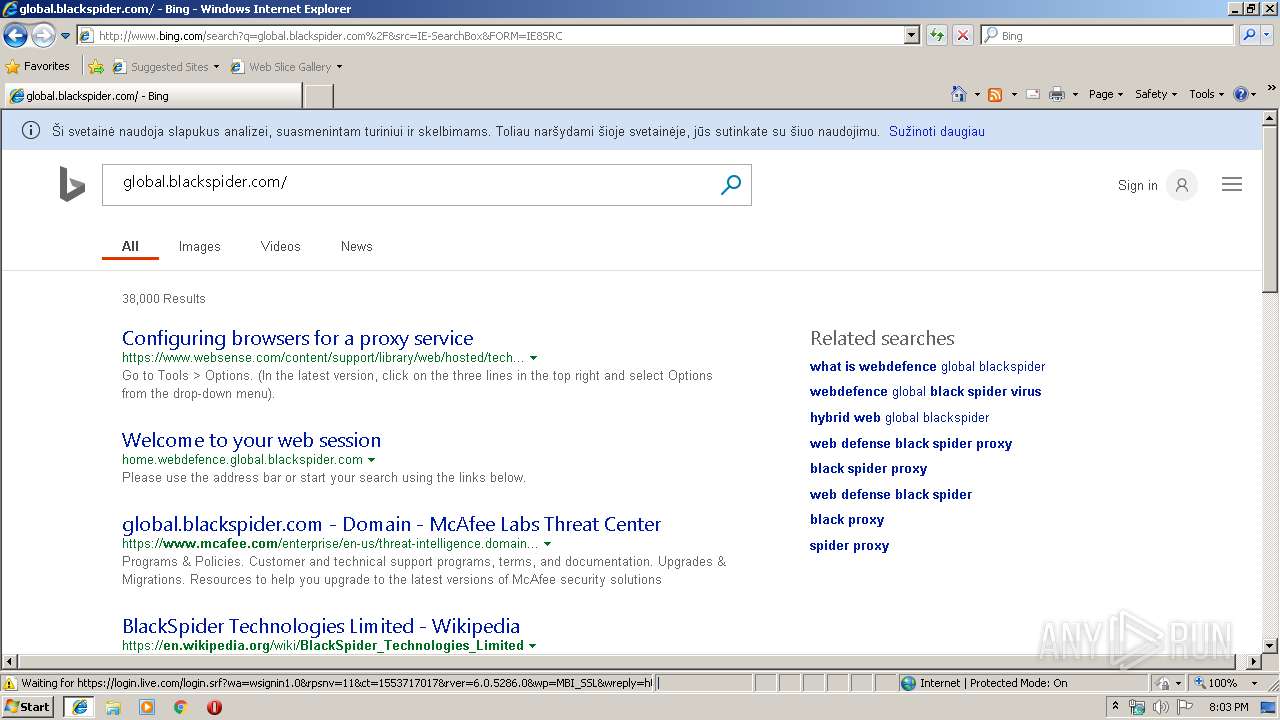The image size is (1280, 720).
Task: Go back with the Back arrow button
Action: click(x=15, y=36)
